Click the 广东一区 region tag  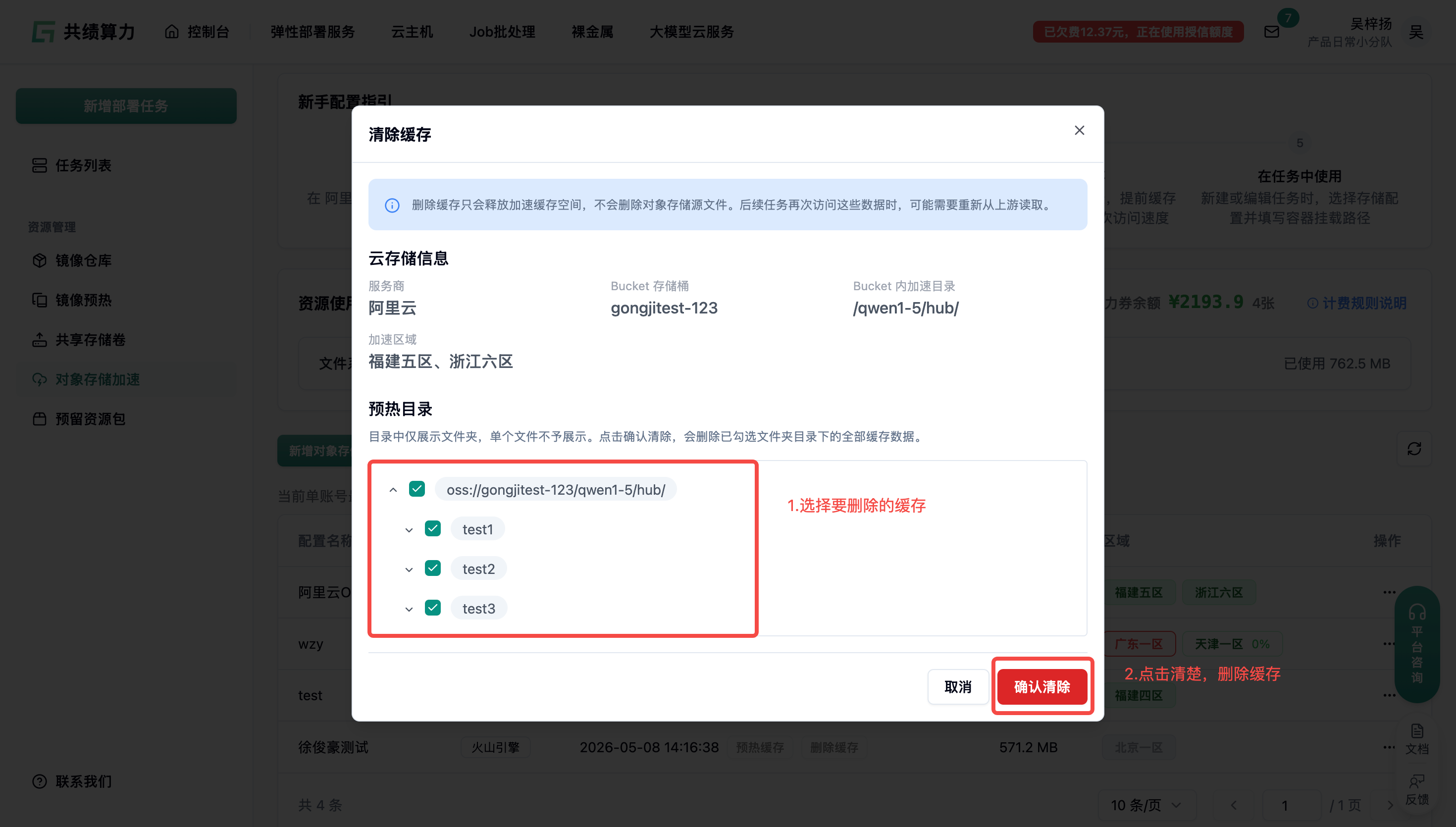click(x=1139, y=644)
